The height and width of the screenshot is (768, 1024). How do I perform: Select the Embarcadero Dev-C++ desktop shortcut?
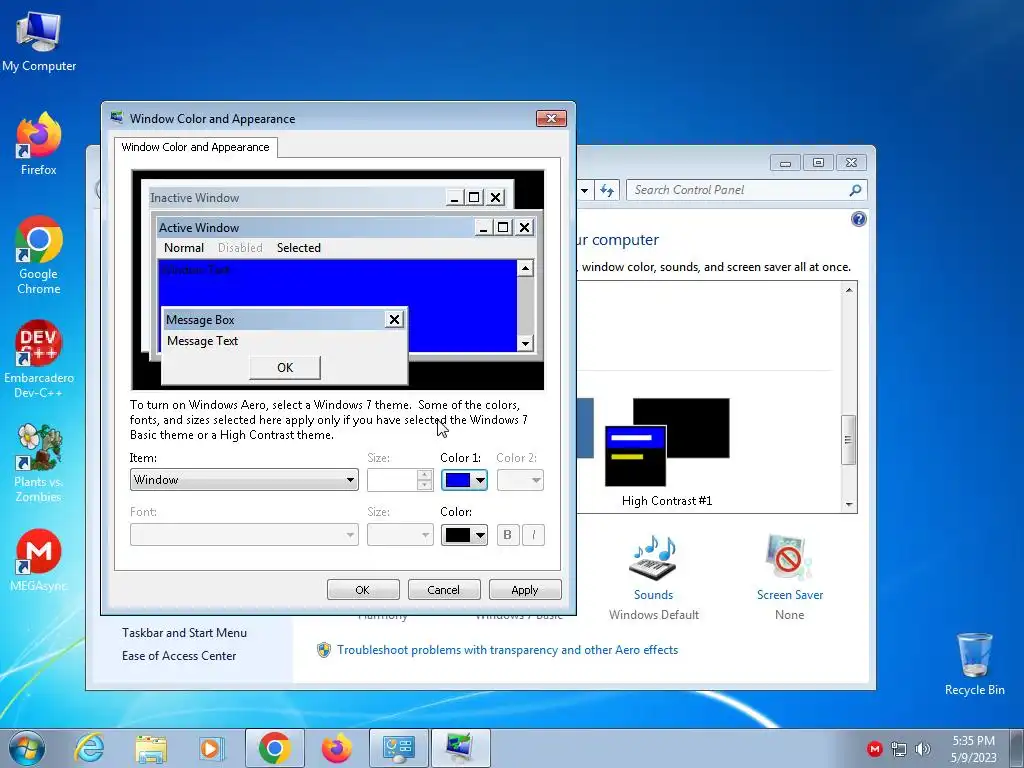pos(39,358)
